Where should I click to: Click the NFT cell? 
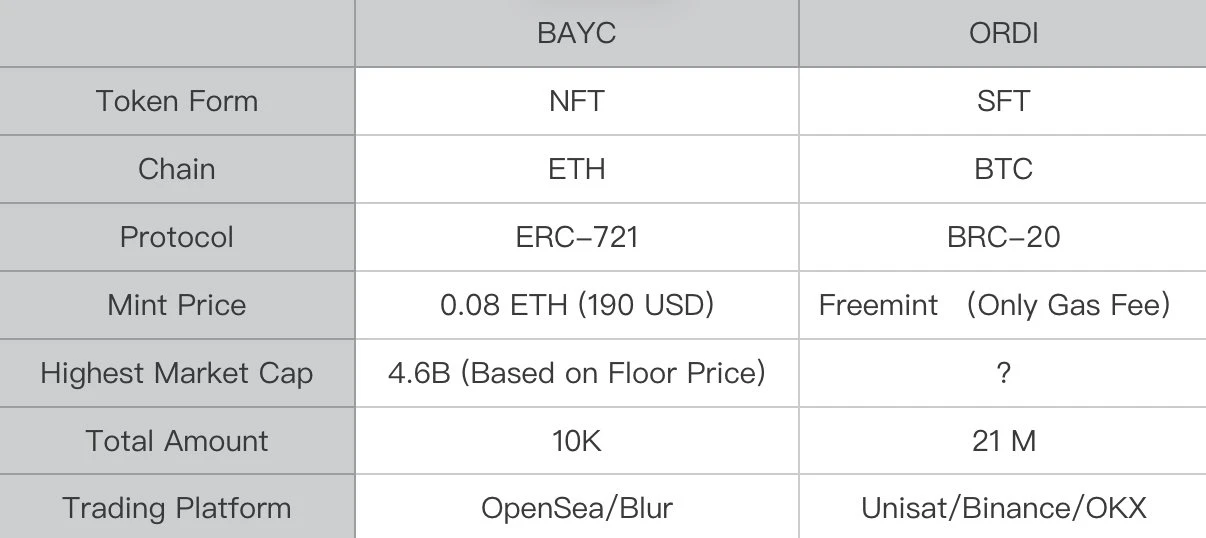coord(576,101)
